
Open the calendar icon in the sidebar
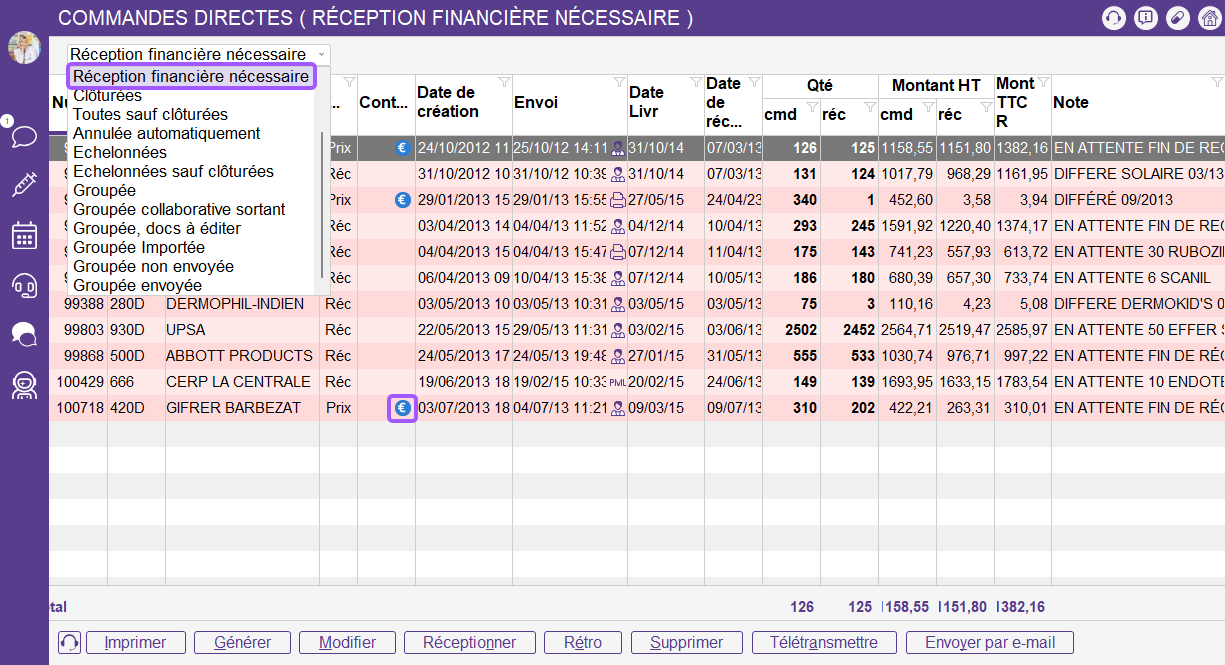[24, 236]
